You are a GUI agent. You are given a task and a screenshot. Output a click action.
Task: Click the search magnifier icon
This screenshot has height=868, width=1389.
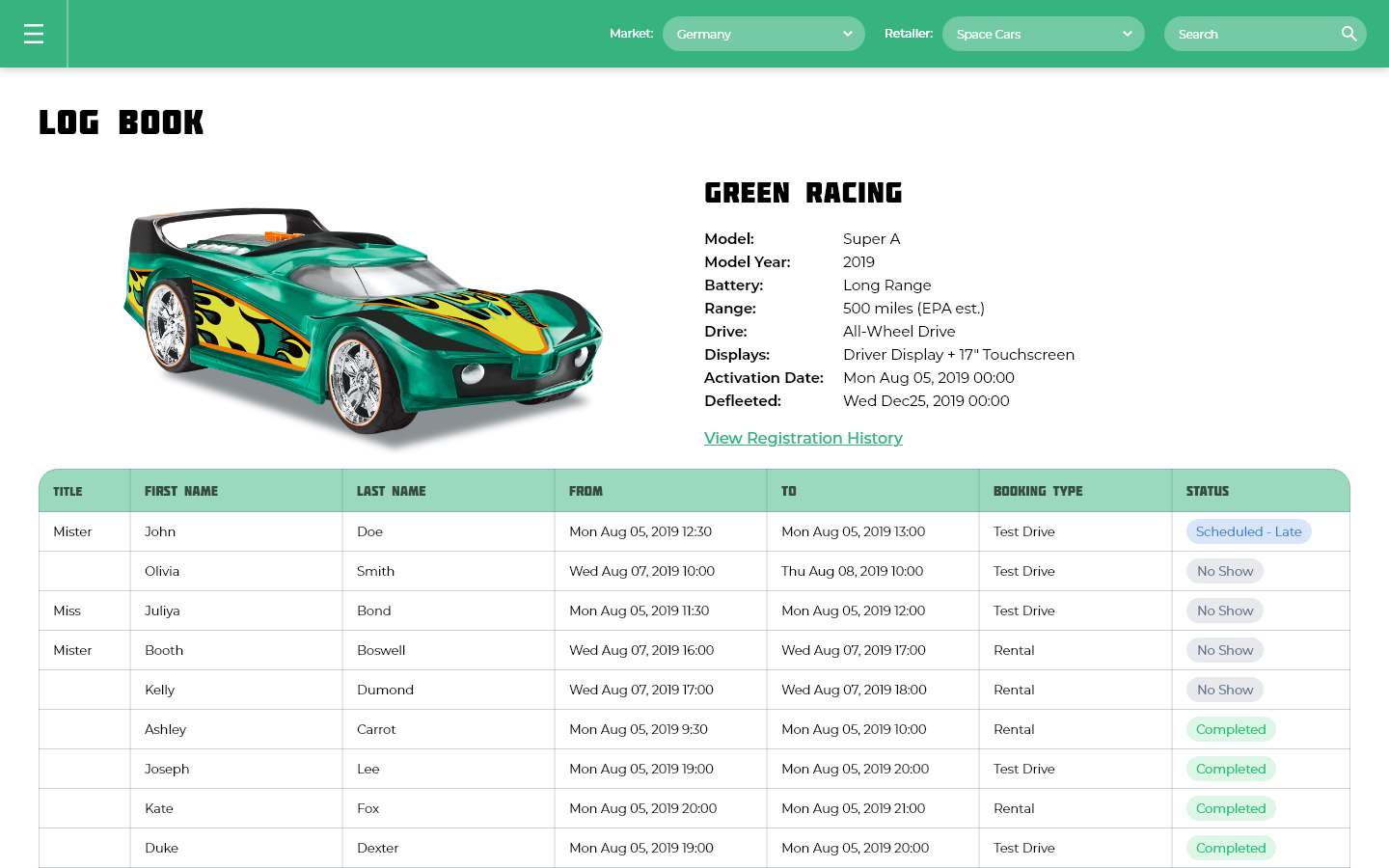tap(1348, 33)
